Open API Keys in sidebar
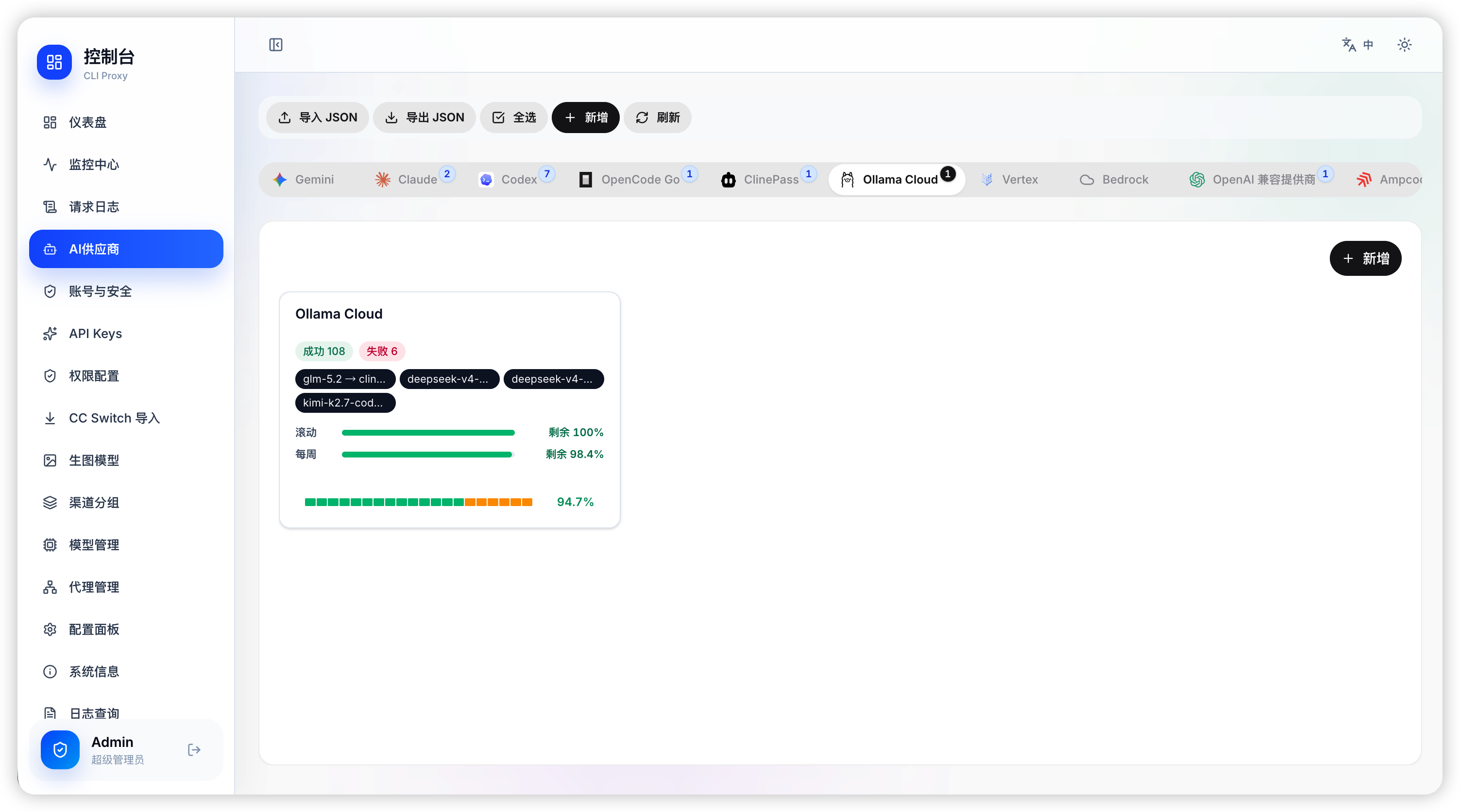This screenshot has width=1460, height=812. tap(126, 334)
